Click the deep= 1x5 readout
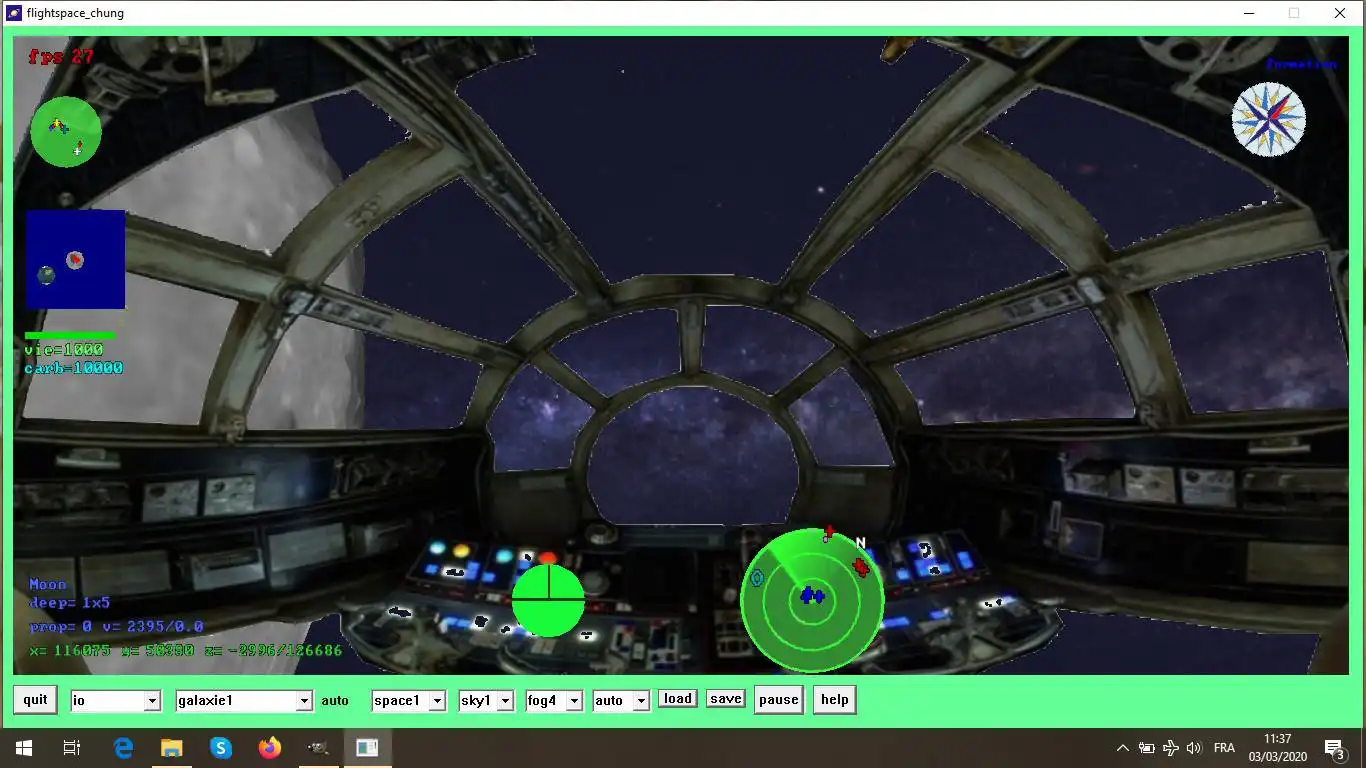 click(70, 603)
